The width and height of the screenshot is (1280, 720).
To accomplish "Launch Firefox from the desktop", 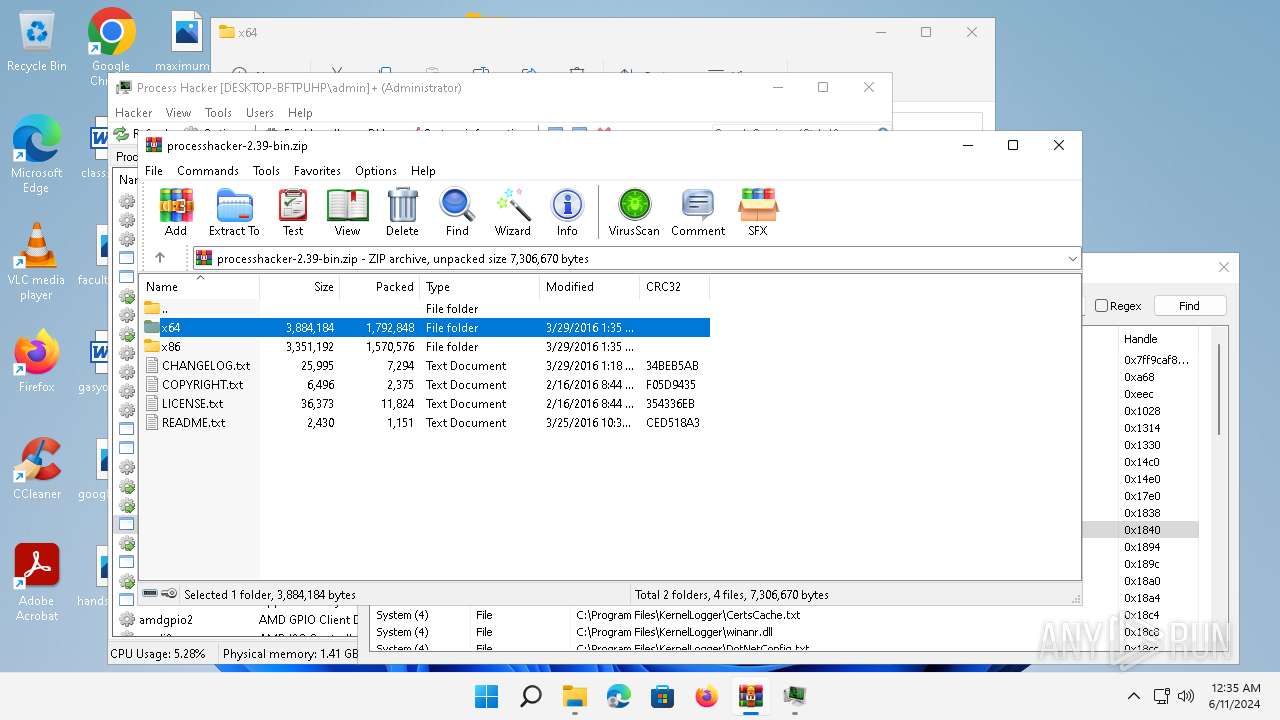I will (36, 361).
